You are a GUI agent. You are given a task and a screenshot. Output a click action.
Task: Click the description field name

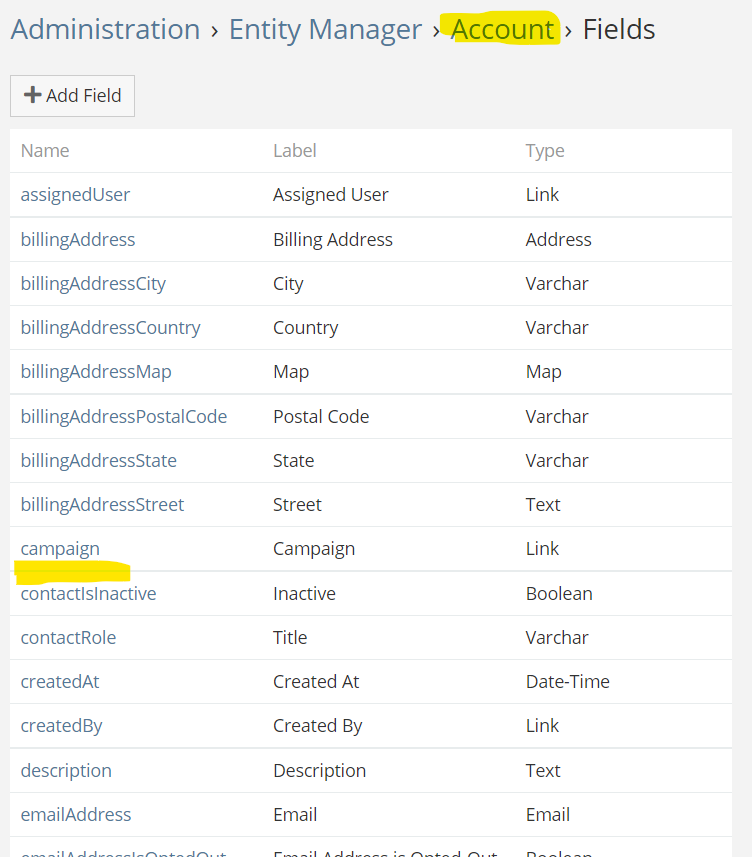(66, 771)
